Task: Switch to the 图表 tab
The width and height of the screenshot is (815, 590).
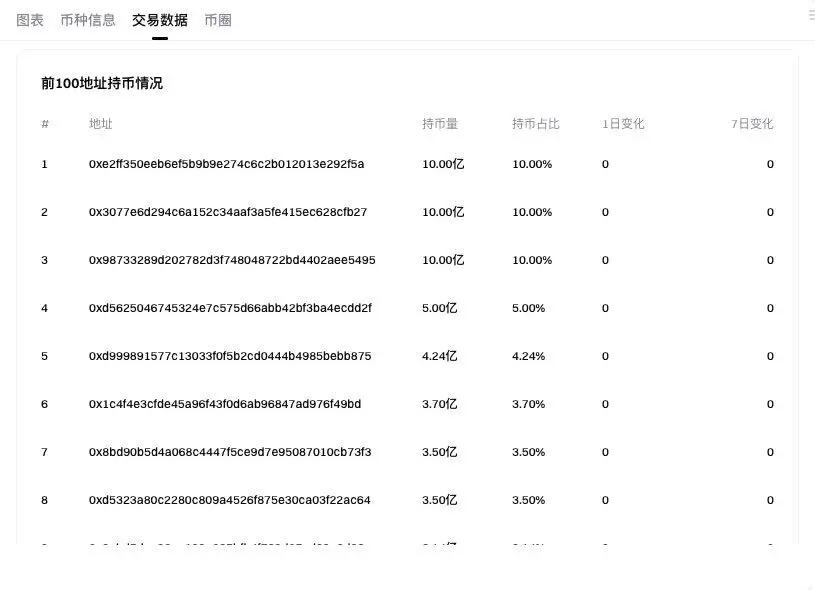Action: (x=30, y=20)
